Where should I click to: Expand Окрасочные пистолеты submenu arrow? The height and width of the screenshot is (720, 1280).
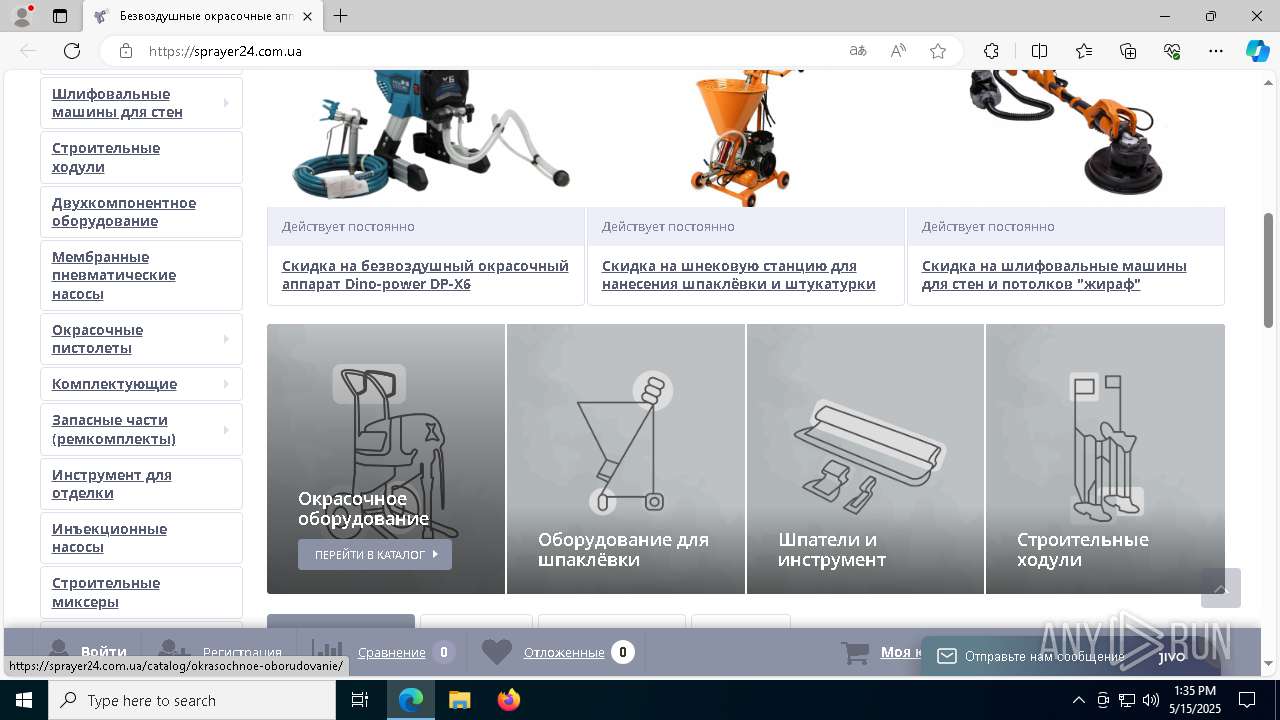coord(226,339)
